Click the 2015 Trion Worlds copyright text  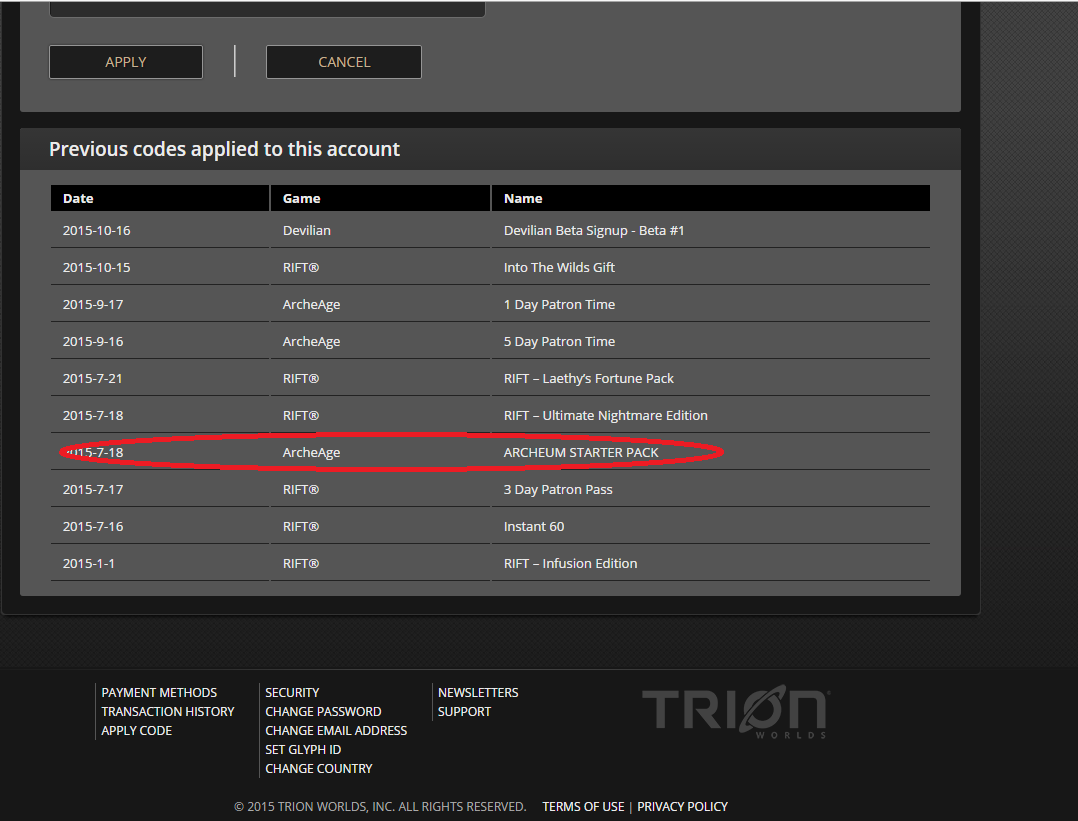380,807
